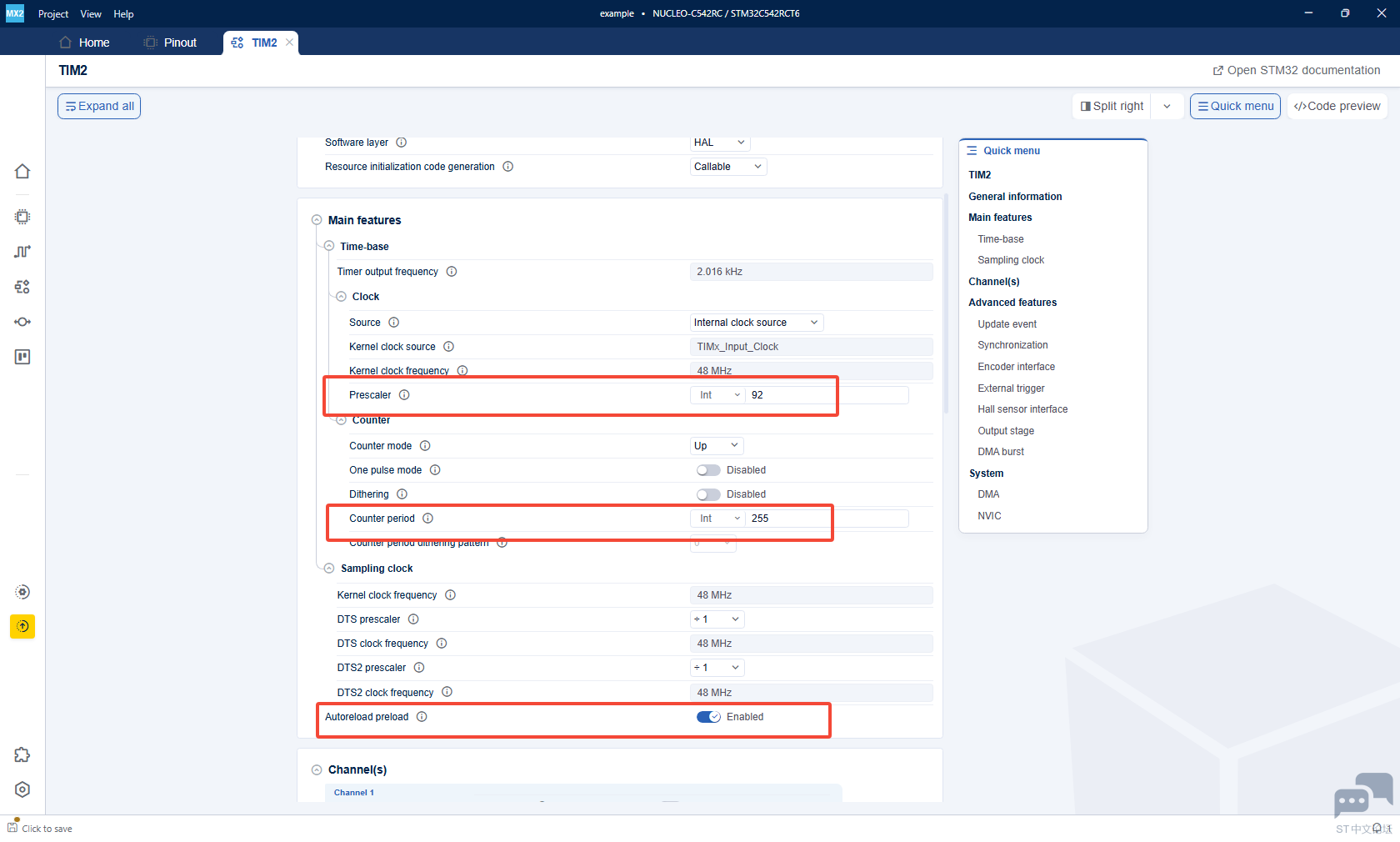The height and width of the screenshot is (842, 1400).
Task: Open the Split right options arrow
Action: (1167, 106)
